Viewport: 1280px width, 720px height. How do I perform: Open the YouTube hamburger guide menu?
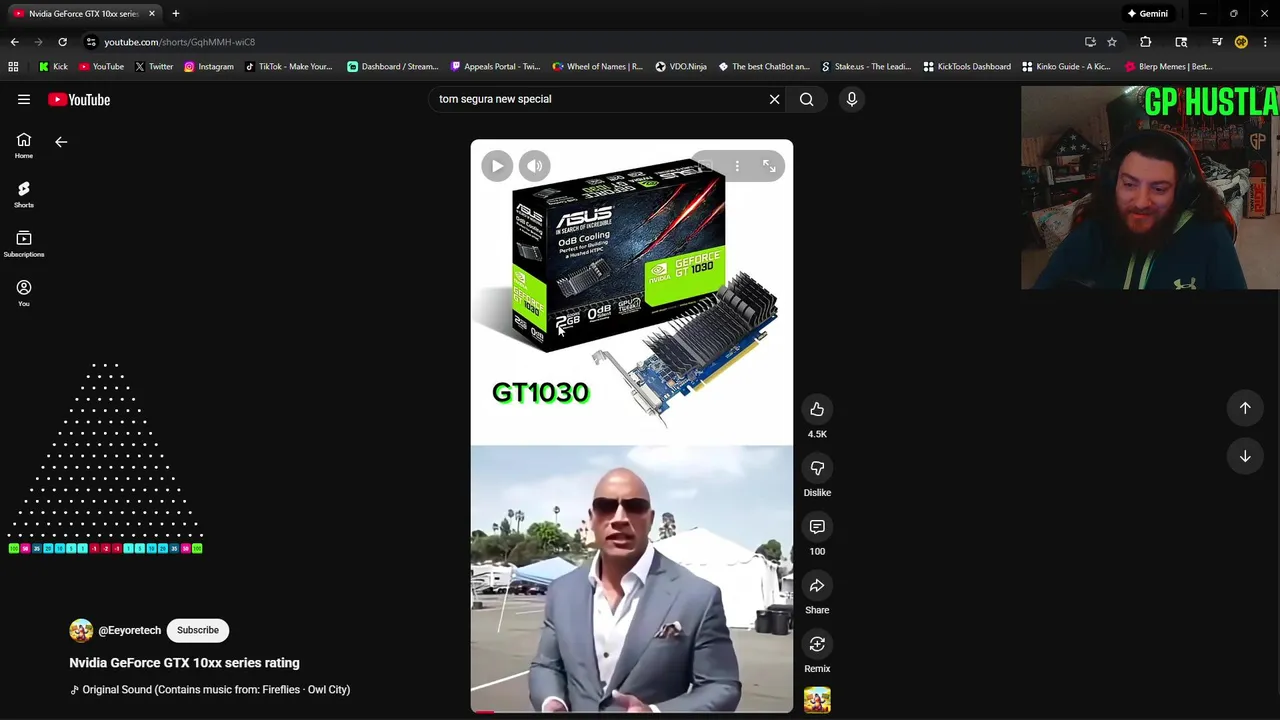[24, 99]
